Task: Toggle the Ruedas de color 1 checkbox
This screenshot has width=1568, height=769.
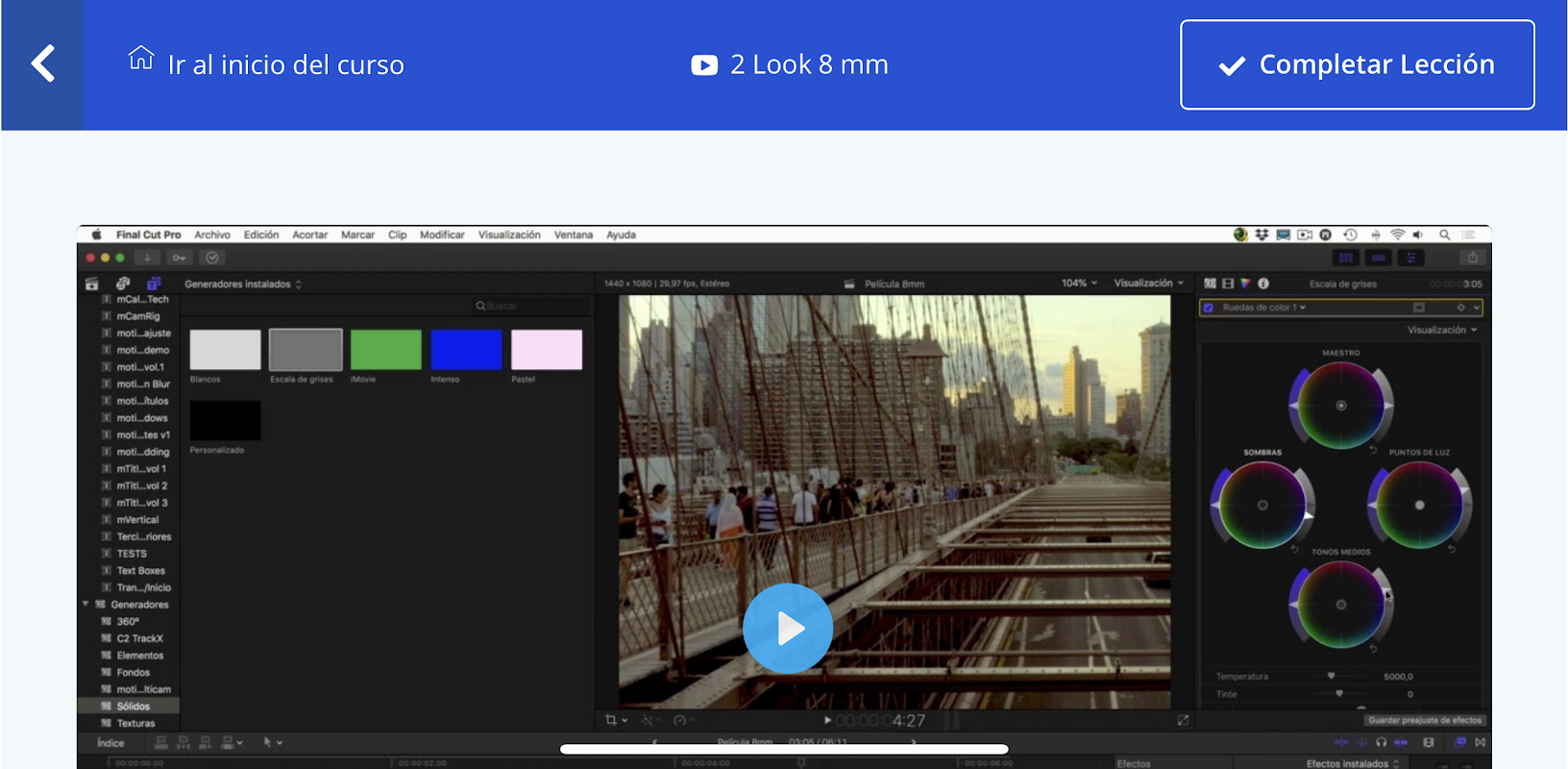Action: (x=1209, y=308)
